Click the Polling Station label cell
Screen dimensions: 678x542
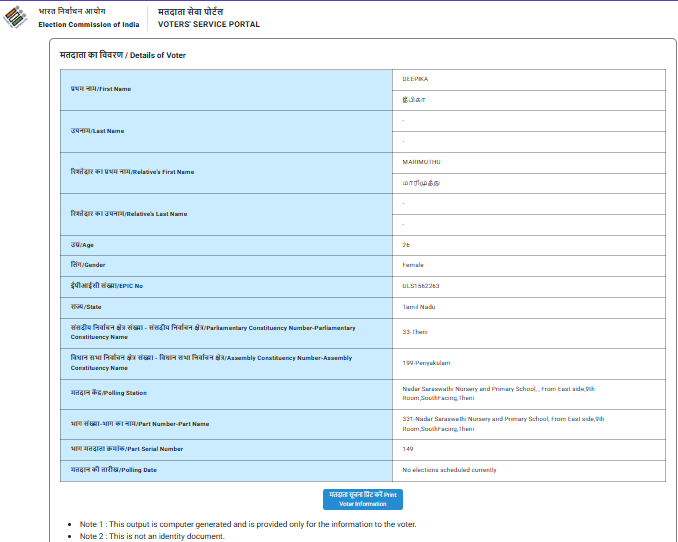(x=109, y=394)
